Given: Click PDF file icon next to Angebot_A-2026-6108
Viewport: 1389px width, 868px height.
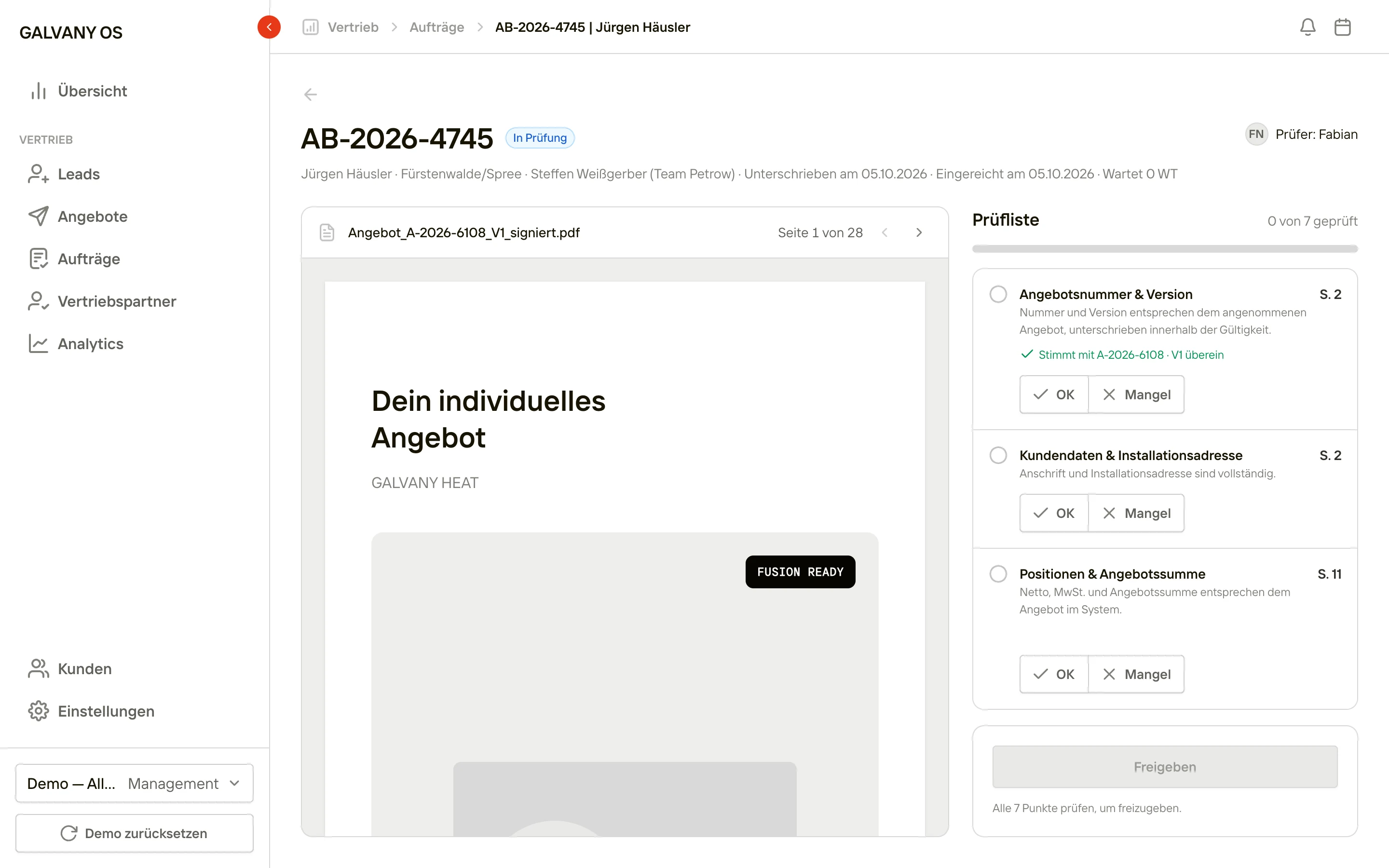Looking at the screenshot, I should [x=327, y=232].
